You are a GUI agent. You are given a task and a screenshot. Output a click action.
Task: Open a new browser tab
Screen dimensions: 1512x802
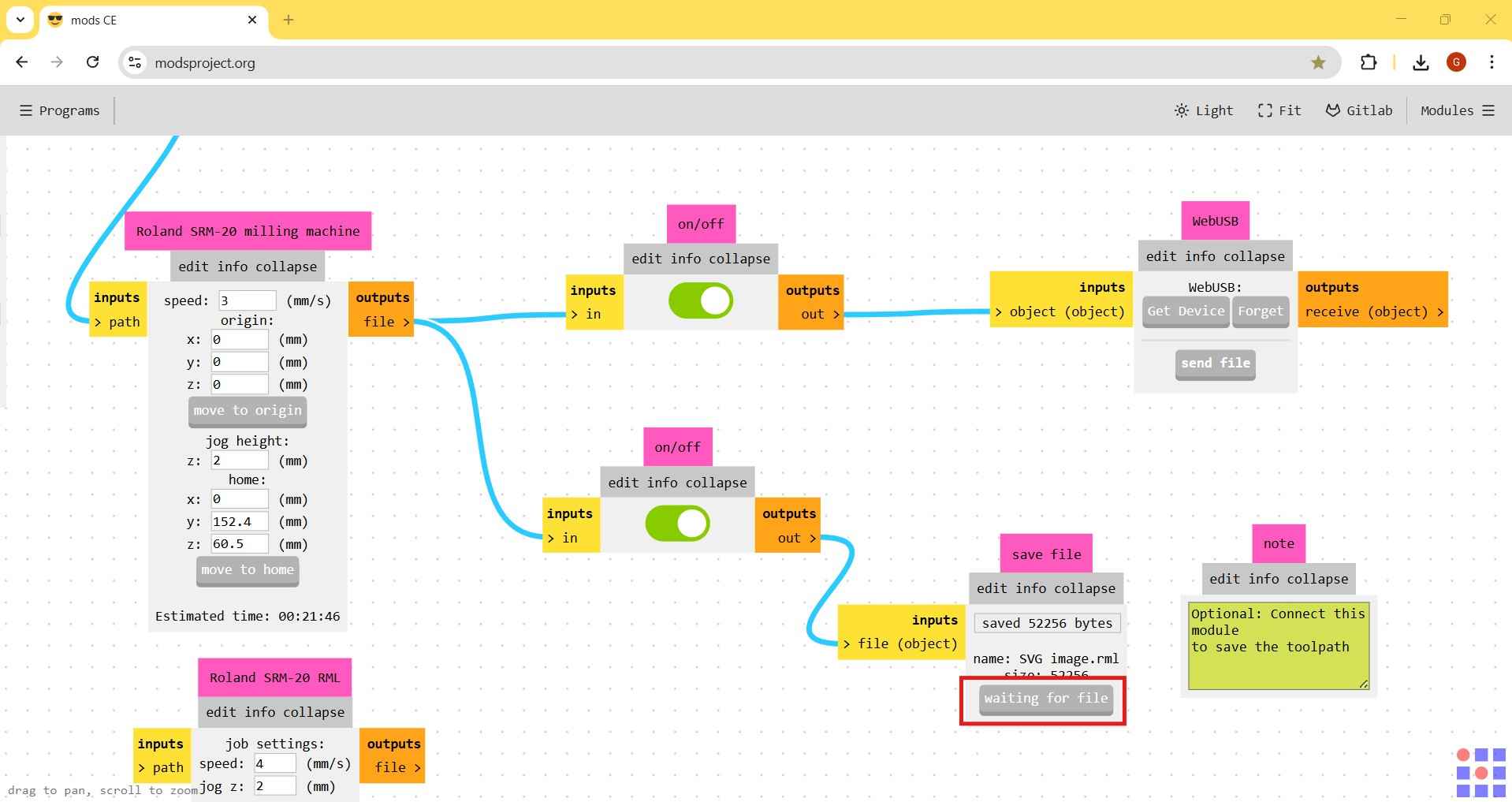pyautogui.click(x=289, y=20)
